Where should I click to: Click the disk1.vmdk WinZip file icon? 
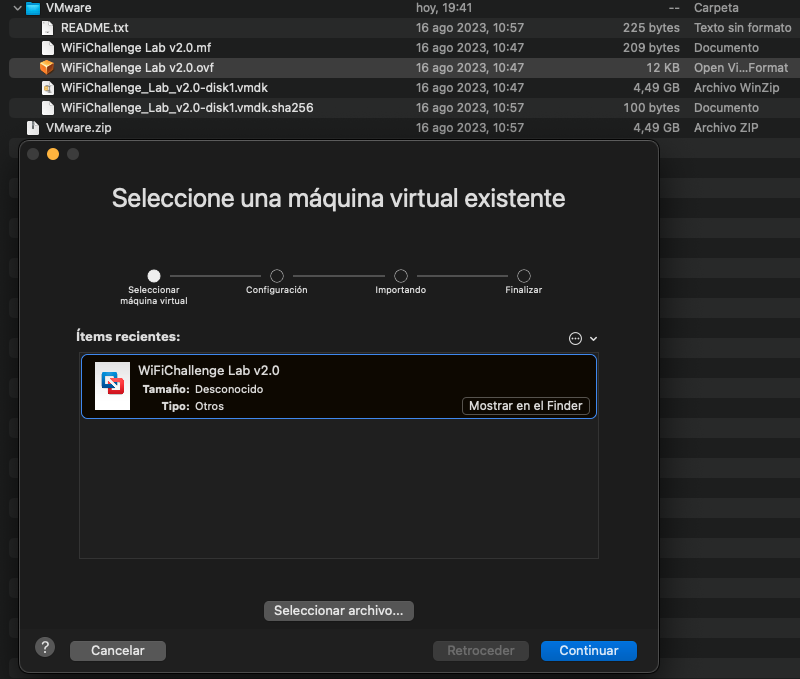(x=47, y=88)
